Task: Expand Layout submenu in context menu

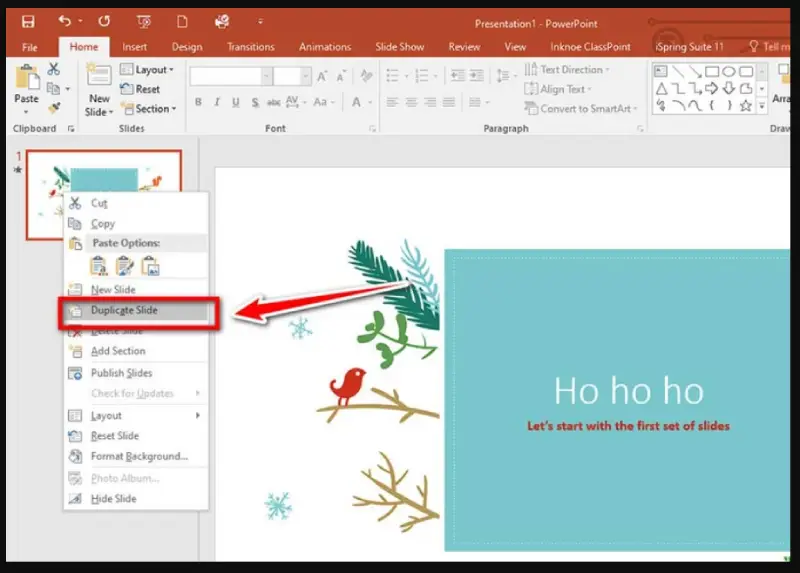Action: pyautogui.click(x=136, y=415)
